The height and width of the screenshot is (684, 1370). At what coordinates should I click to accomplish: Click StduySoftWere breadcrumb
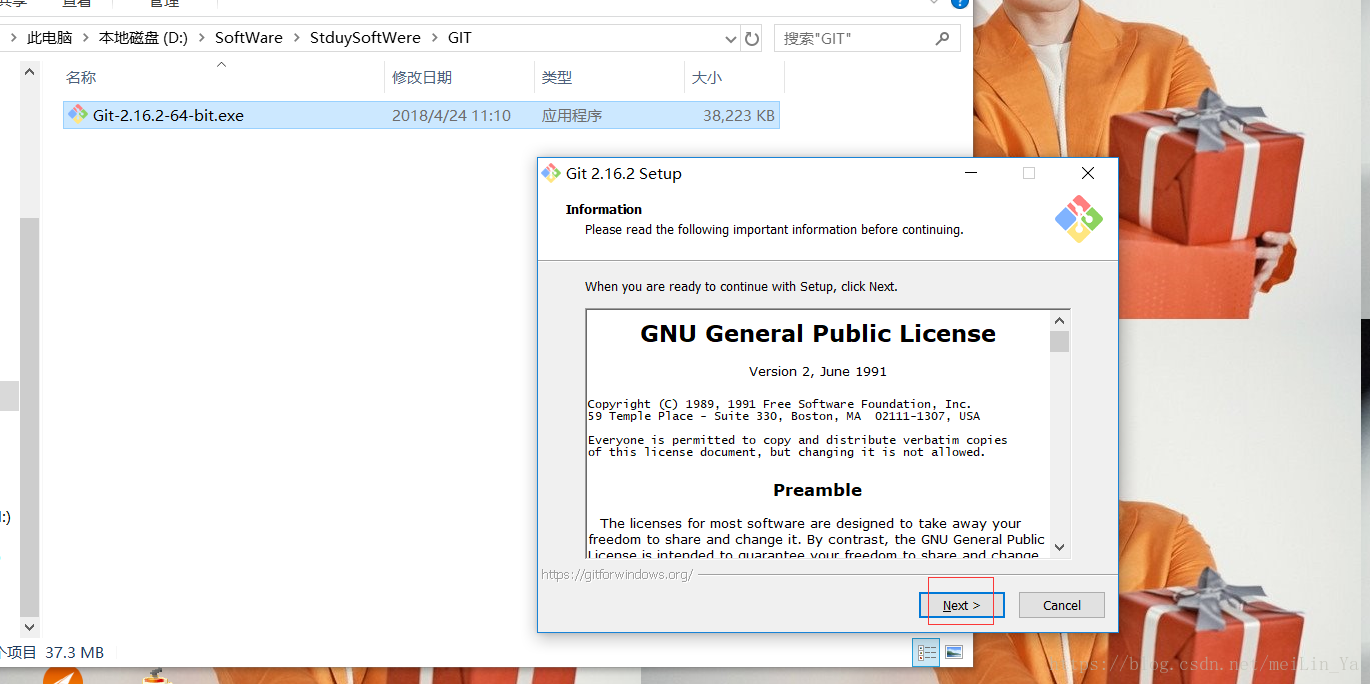coord(365,38)
